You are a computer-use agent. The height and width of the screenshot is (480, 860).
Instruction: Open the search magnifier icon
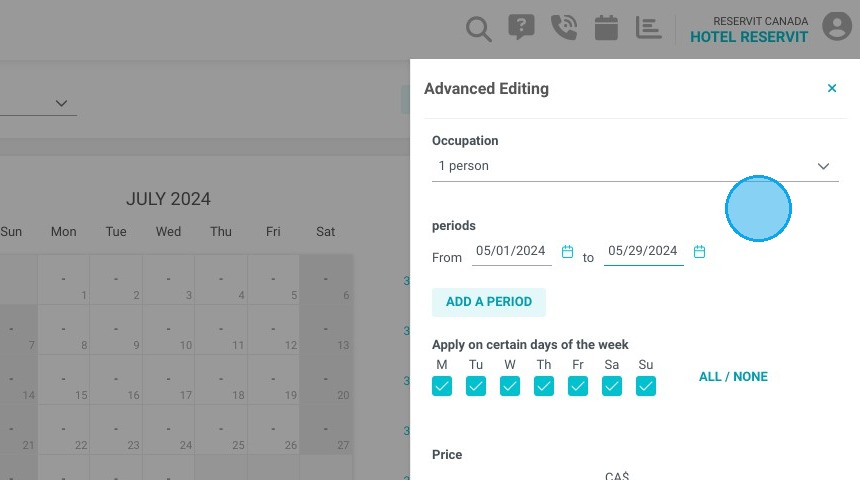point(478,29)
